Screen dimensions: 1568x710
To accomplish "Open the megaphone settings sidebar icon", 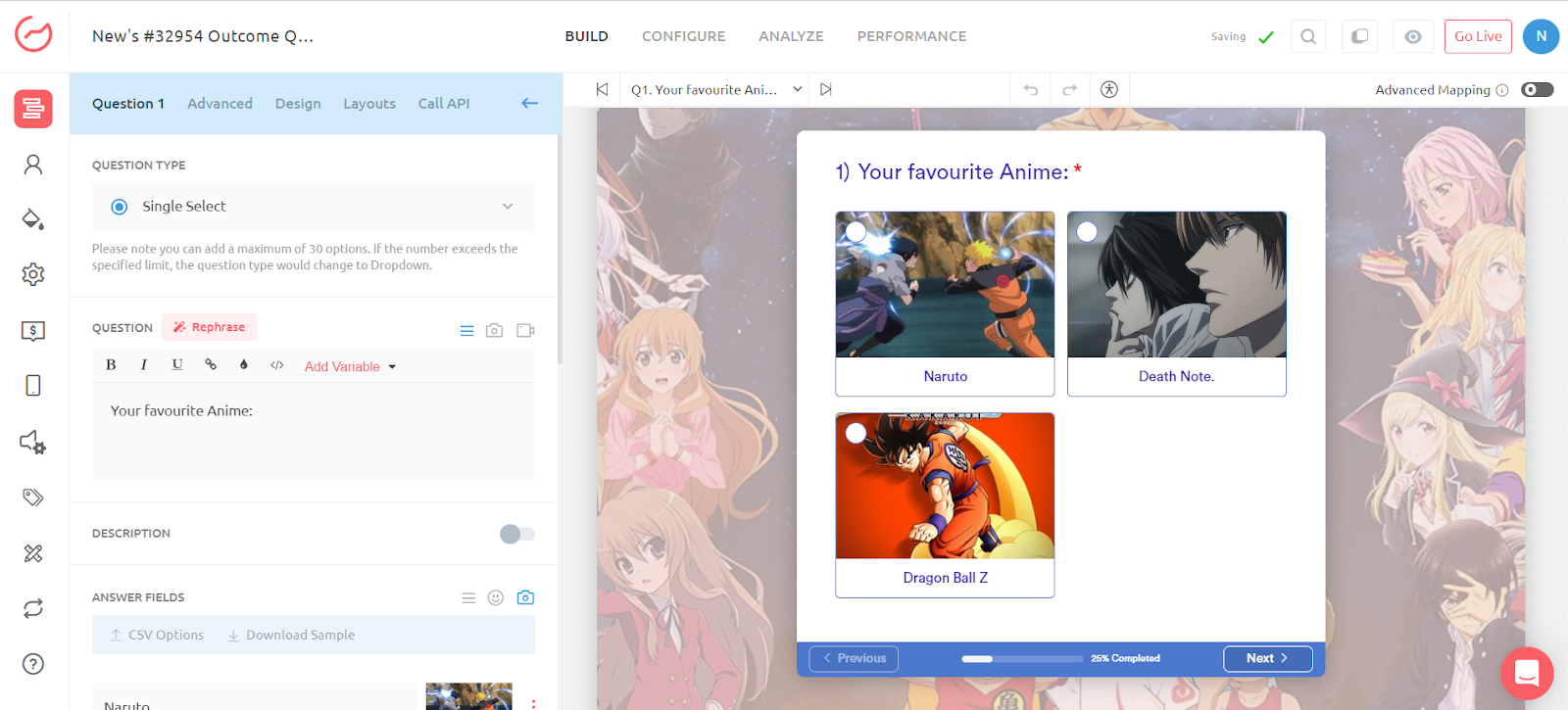I will 33,443.
